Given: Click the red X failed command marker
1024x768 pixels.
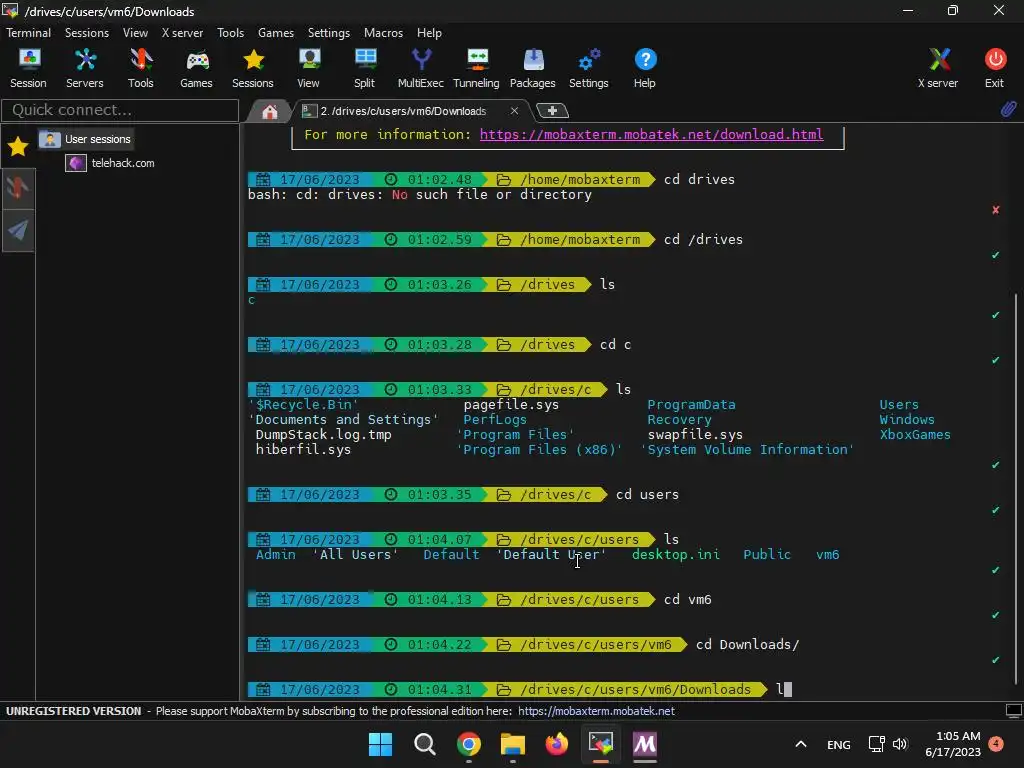Looking at the screenshot, I should [995, 210].
